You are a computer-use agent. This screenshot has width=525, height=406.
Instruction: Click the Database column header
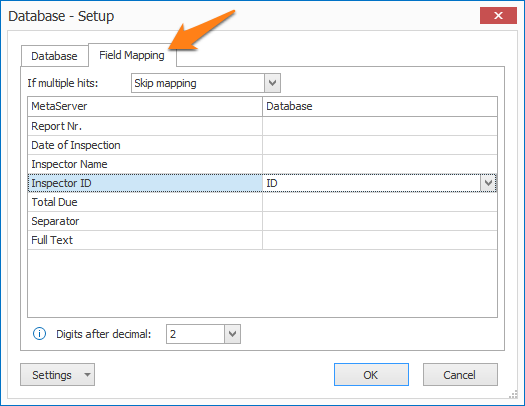coord(380,106)
